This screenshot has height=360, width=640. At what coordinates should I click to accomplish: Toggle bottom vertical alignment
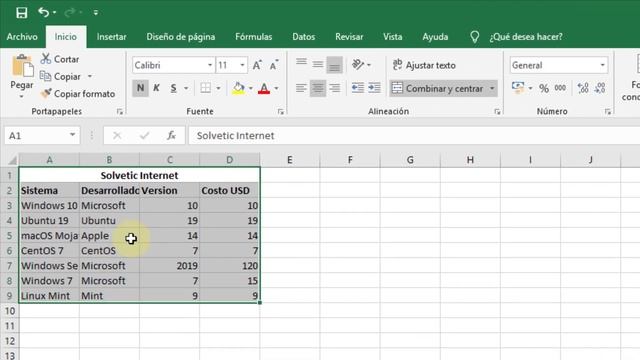pos(334,65)
